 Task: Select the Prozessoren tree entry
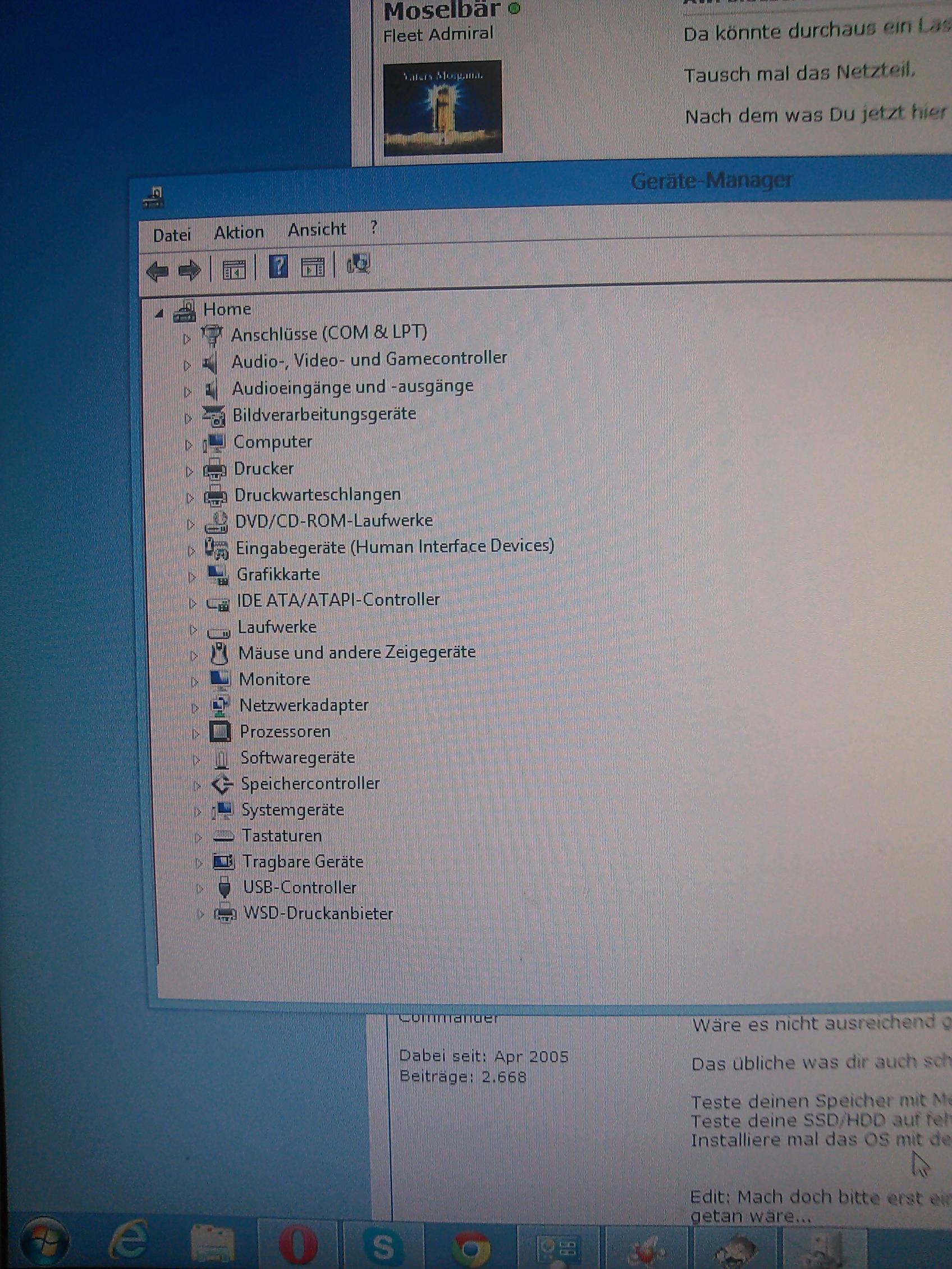[285, 731]
